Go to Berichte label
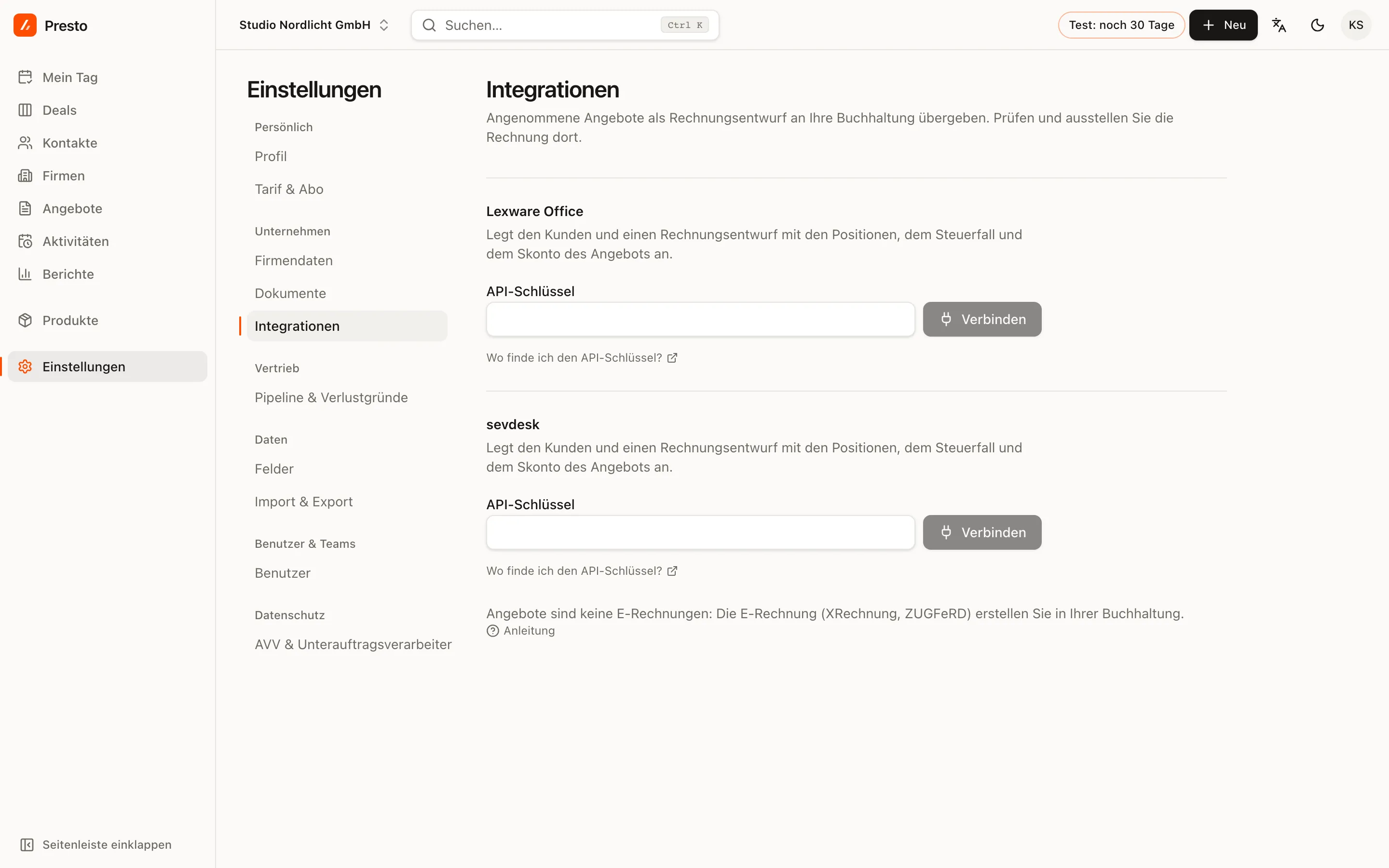 click(x=68, y=273)
